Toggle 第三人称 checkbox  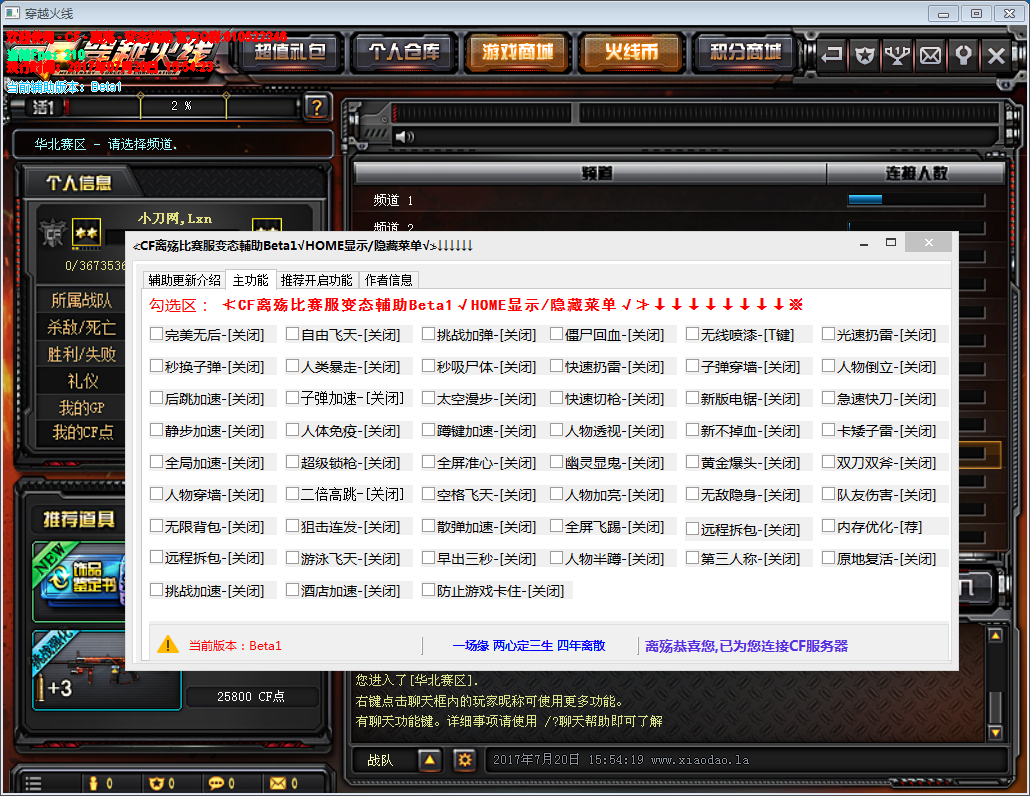692,558
